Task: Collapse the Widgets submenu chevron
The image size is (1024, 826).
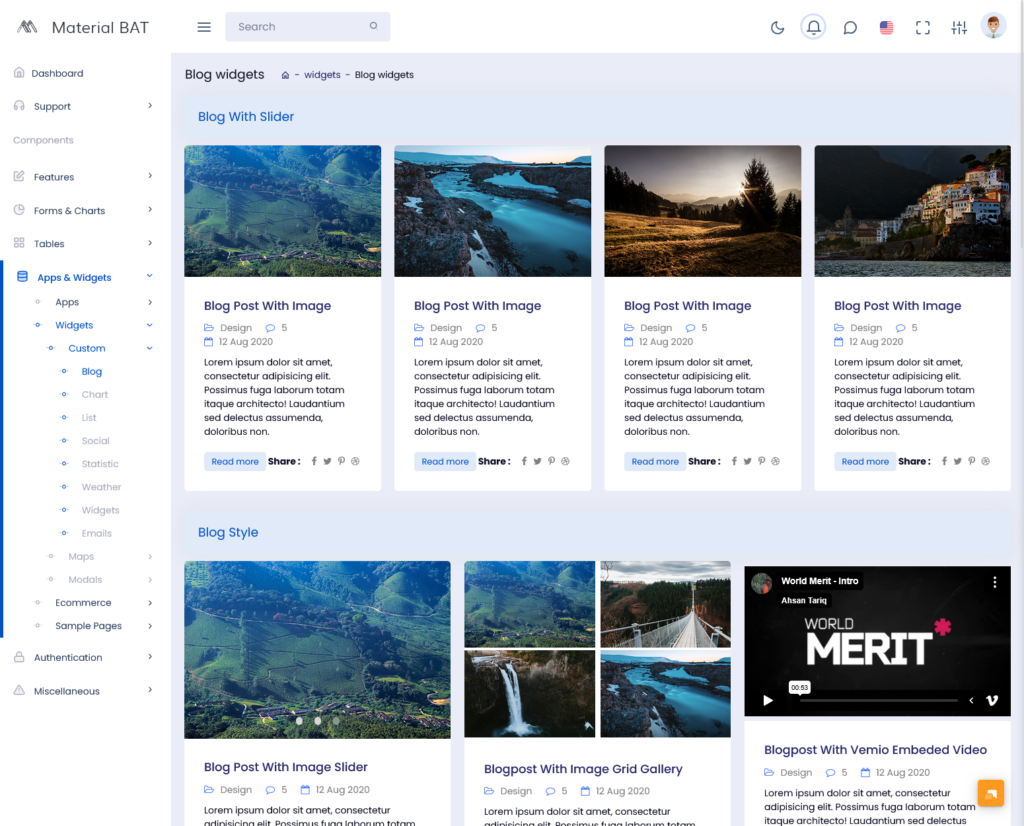Action: tap(150, 325)
